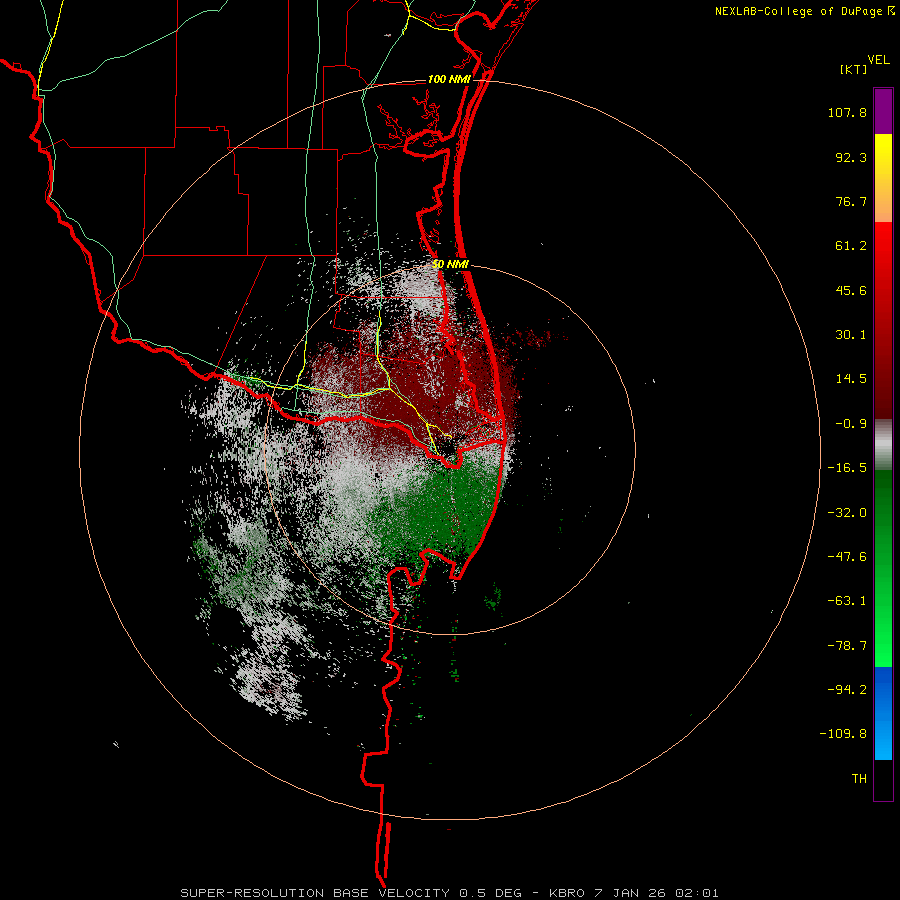Click the -47.6 legend value

click(847, 557)
